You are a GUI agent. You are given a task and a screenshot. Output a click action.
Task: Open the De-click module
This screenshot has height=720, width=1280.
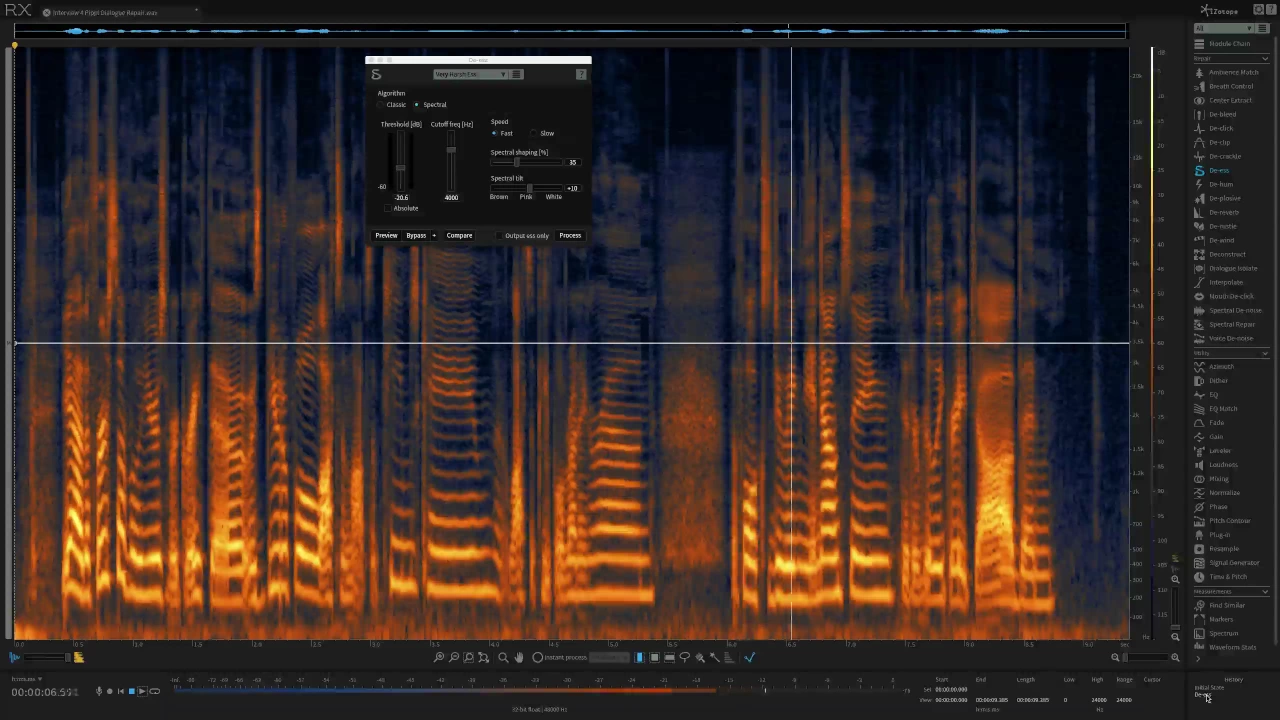click(x=1220, y=128)
